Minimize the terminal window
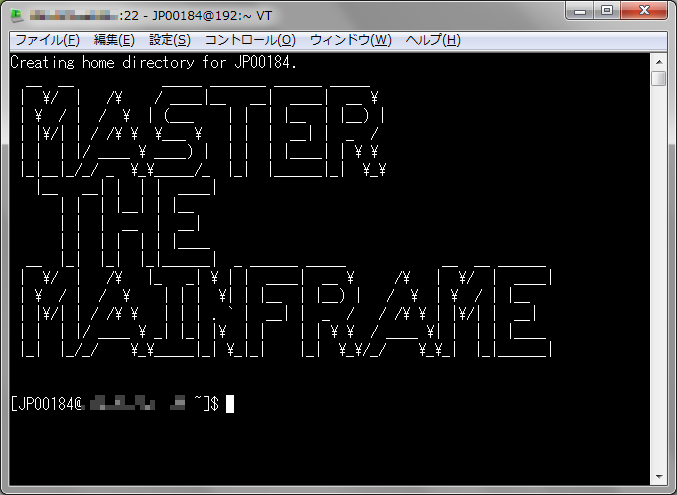The height and width of the screenshot is (495, 677). 580,11
